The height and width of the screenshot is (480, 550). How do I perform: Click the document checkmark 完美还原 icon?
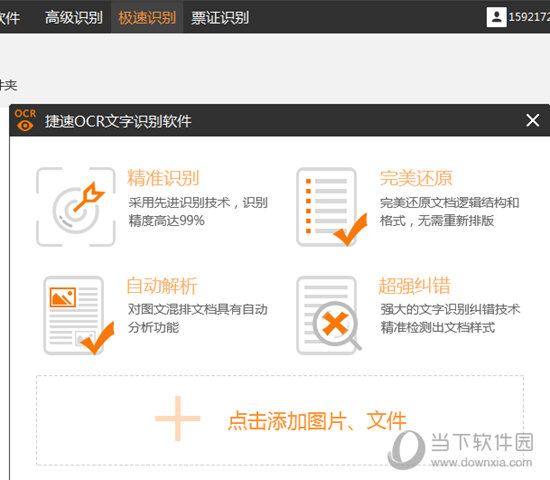click(x=331, y=207)
